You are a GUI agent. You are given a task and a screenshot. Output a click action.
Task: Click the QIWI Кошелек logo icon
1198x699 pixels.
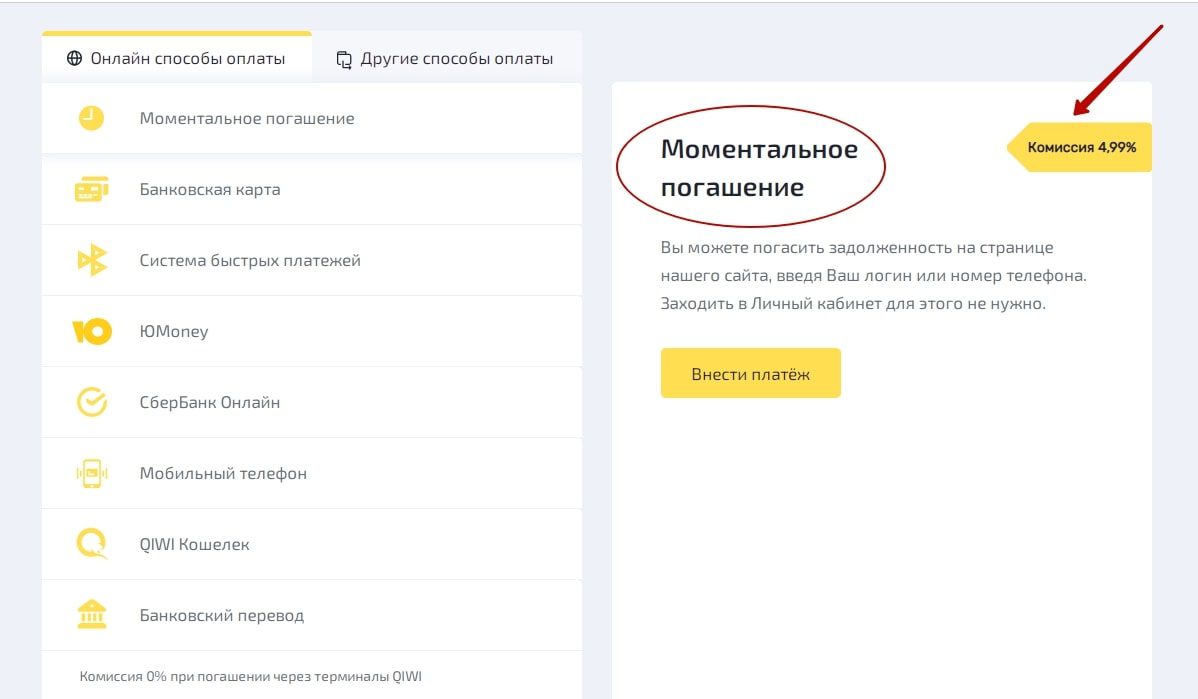(92, 544)
